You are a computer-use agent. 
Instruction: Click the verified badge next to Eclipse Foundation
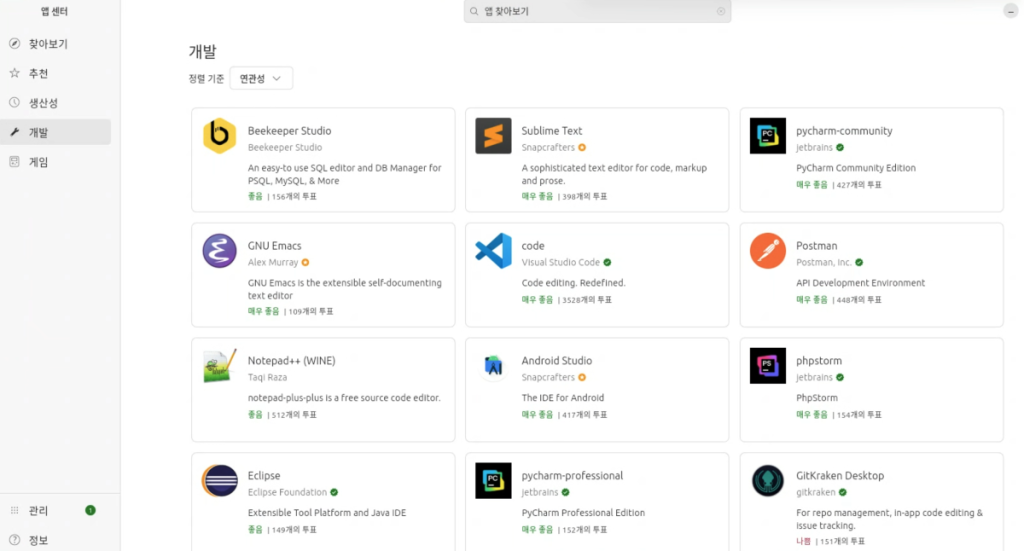pos(334,492)
